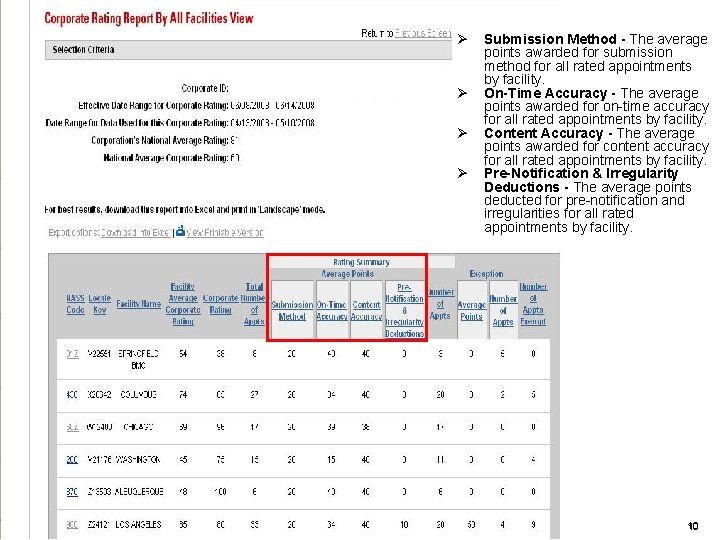
Task: Open the NASS code link in Los Angeles row
Action: pyautogui.click(x=73, y=524)
